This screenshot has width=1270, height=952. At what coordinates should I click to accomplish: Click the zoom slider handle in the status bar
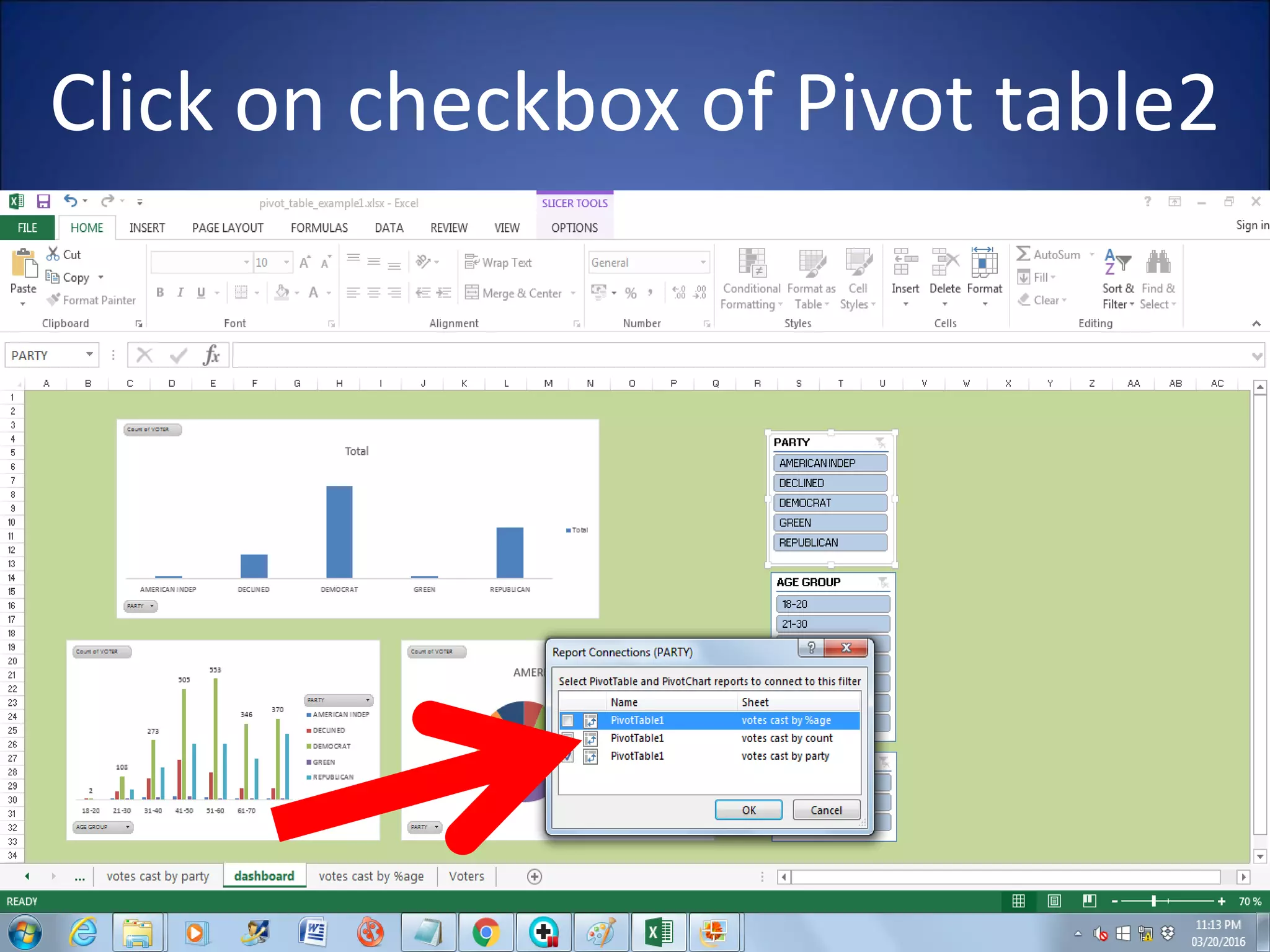(1154, 901)
